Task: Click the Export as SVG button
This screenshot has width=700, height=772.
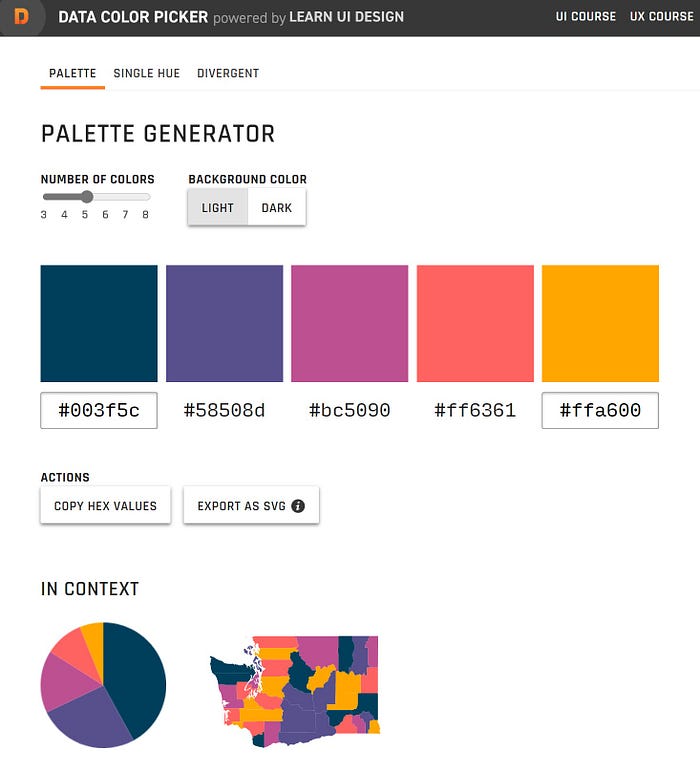Action: 251,506
